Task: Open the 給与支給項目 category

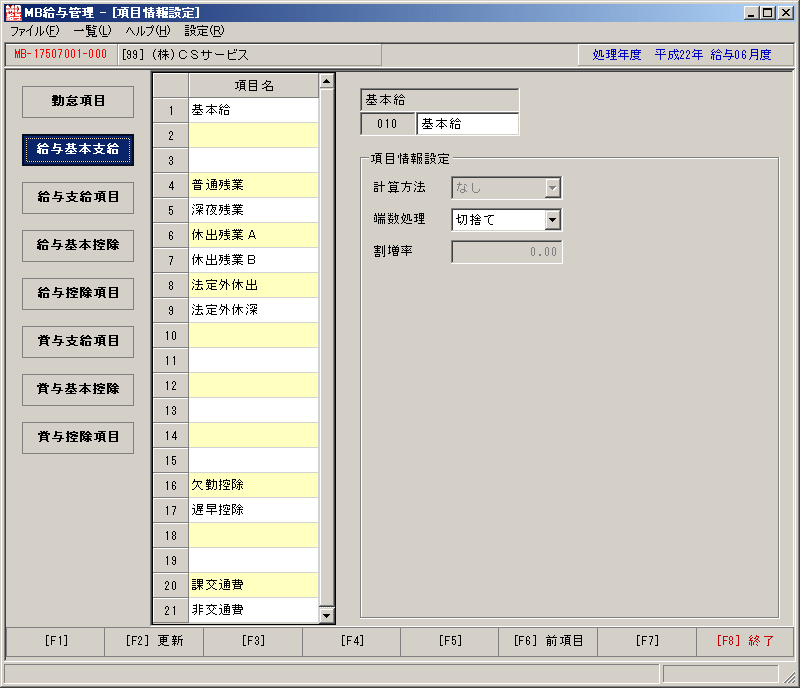Action: click(x=78, y=198)
